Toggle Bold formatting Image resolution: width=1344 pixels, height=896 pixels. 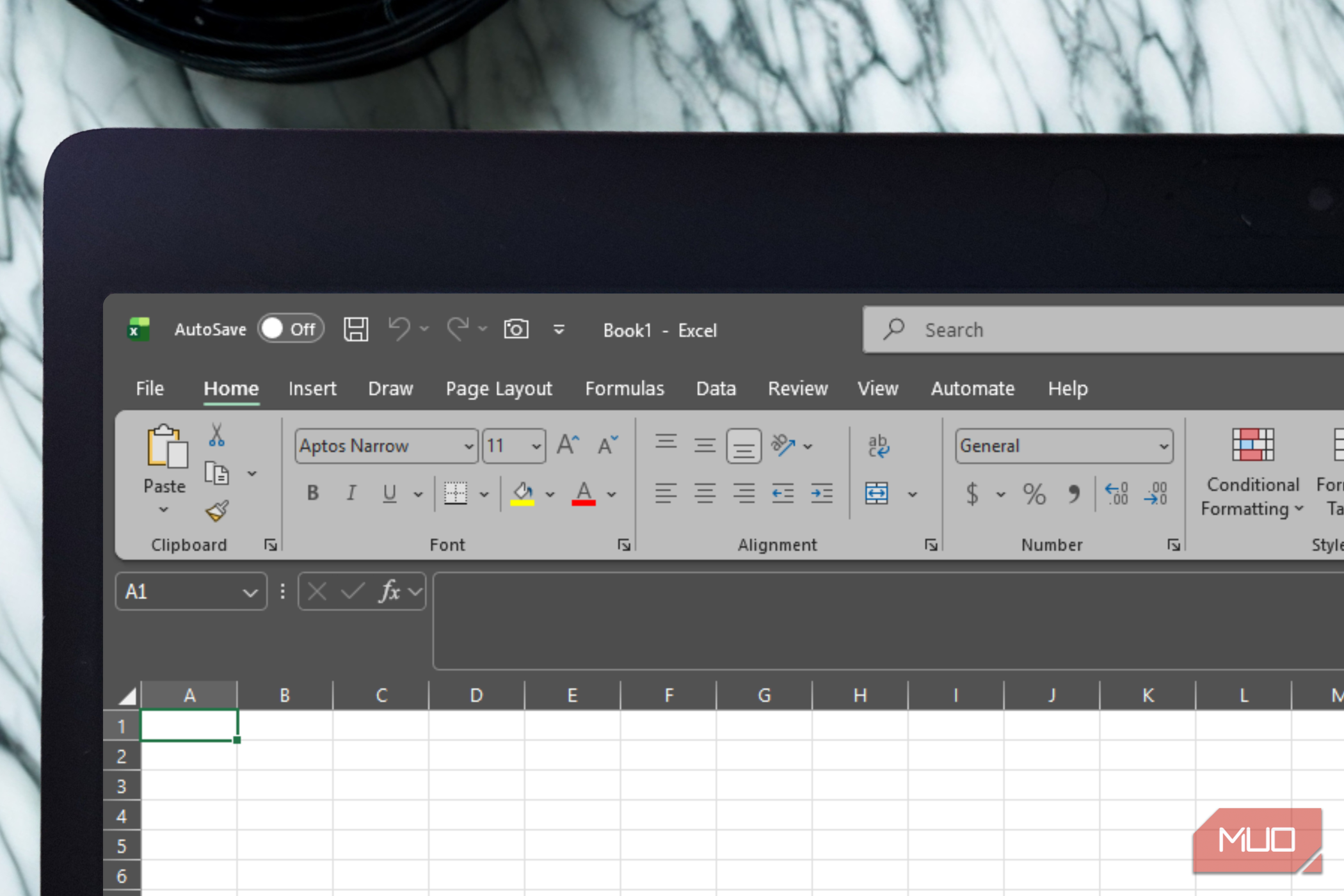click(x=313, y=493)
